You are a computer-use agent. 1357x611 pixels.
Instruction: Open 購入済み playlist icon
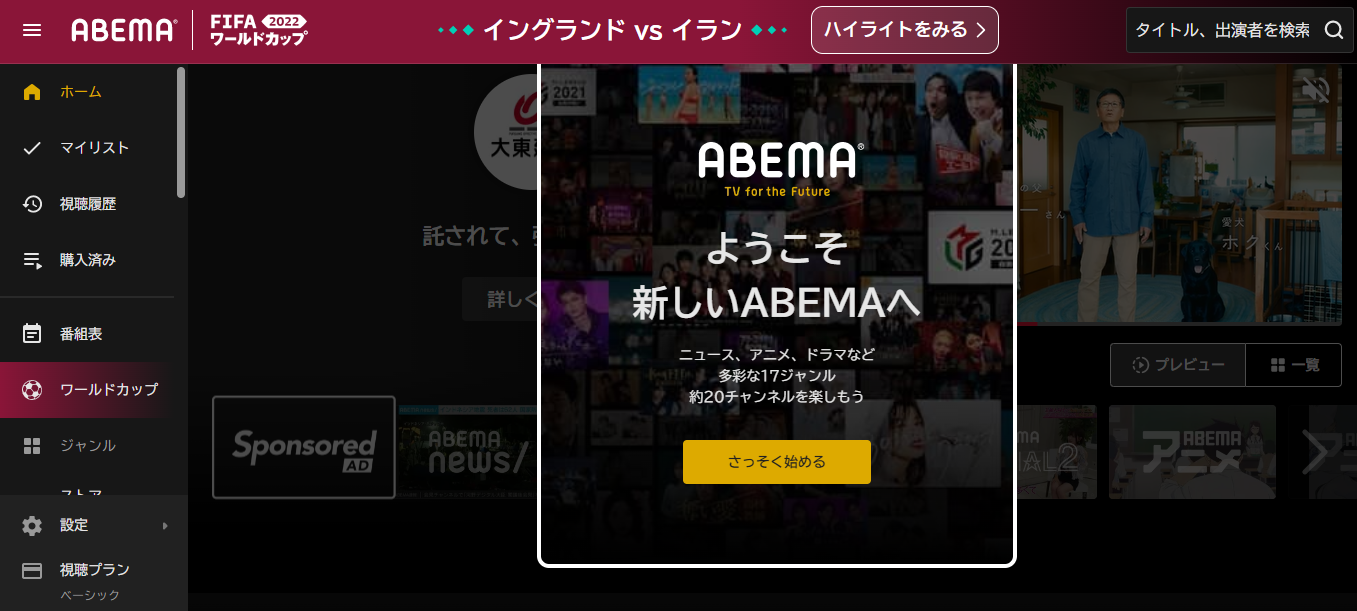32,260
